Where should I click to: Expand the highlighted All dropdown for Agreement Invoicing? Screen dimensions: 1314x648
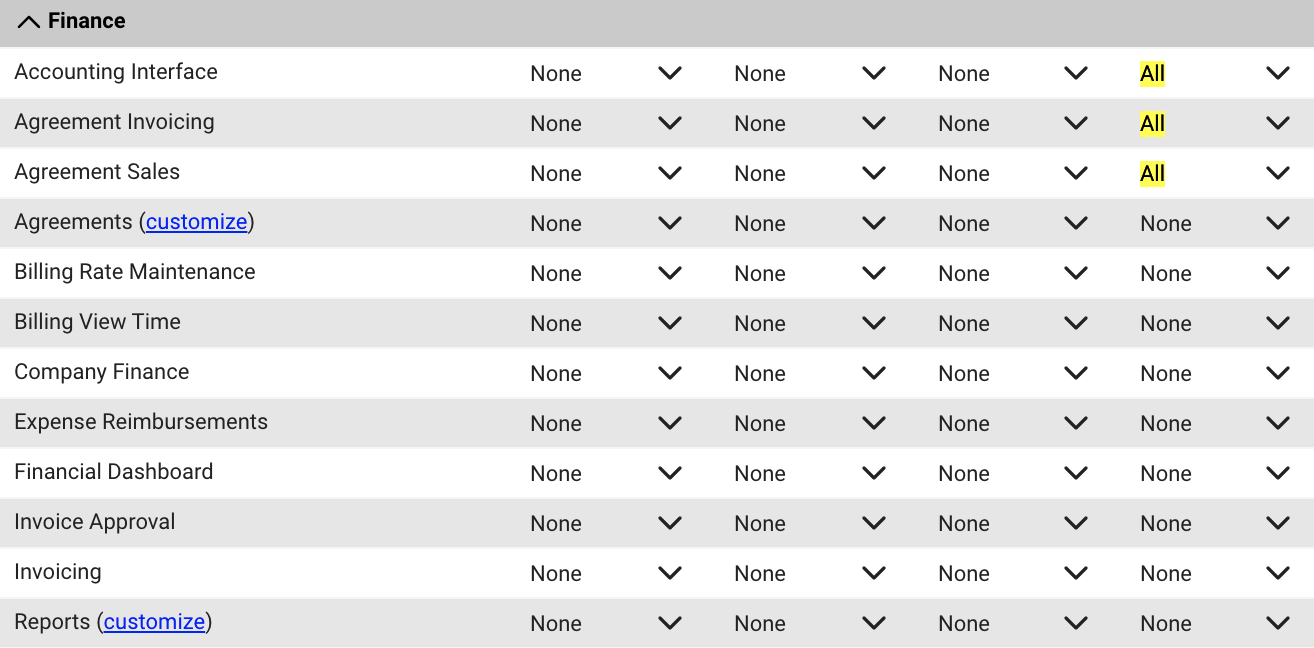point(1278,123)
